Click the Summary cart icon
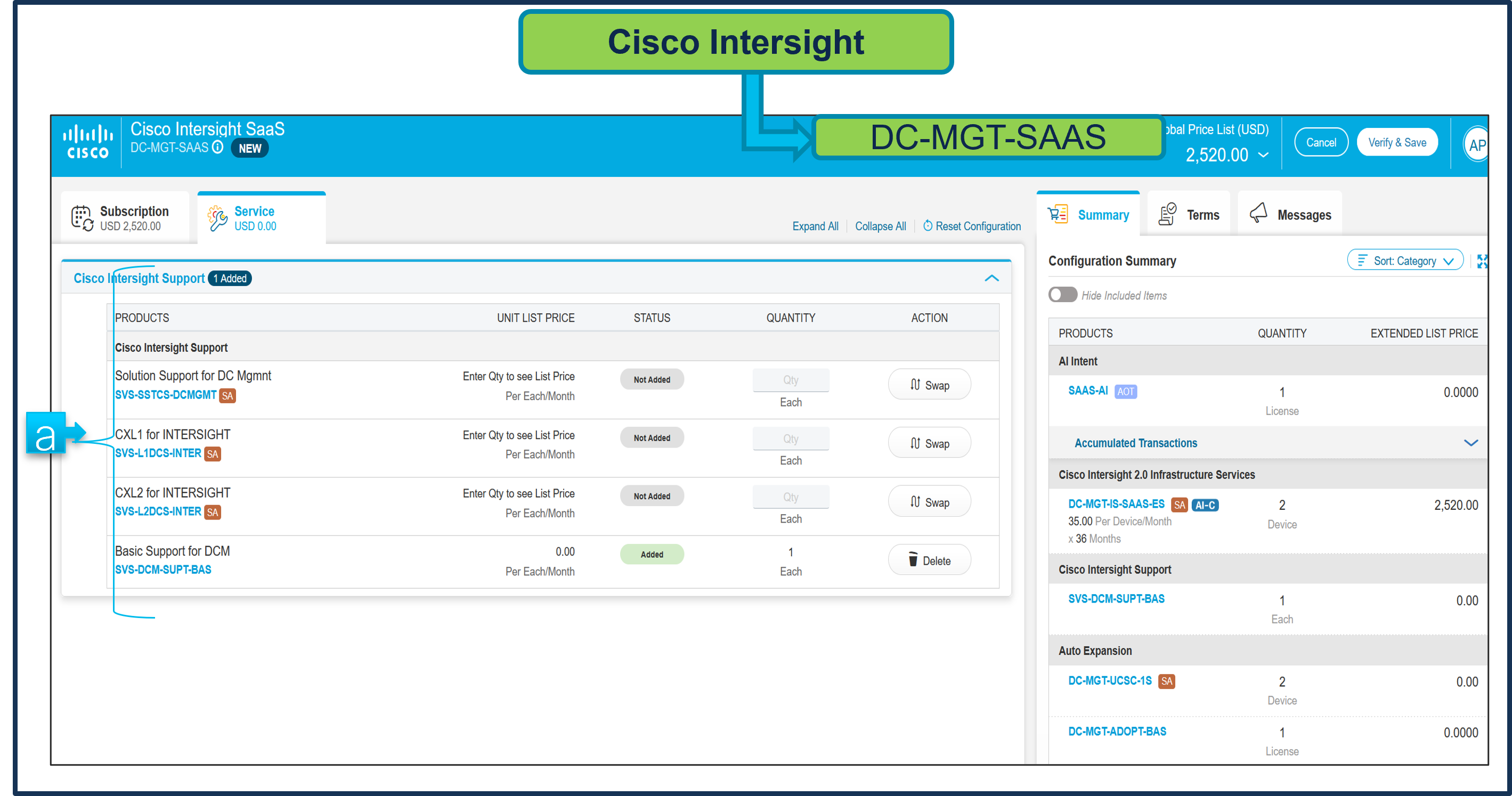The width and height of the screenshot is (1512, 796). coord(1058,214)
